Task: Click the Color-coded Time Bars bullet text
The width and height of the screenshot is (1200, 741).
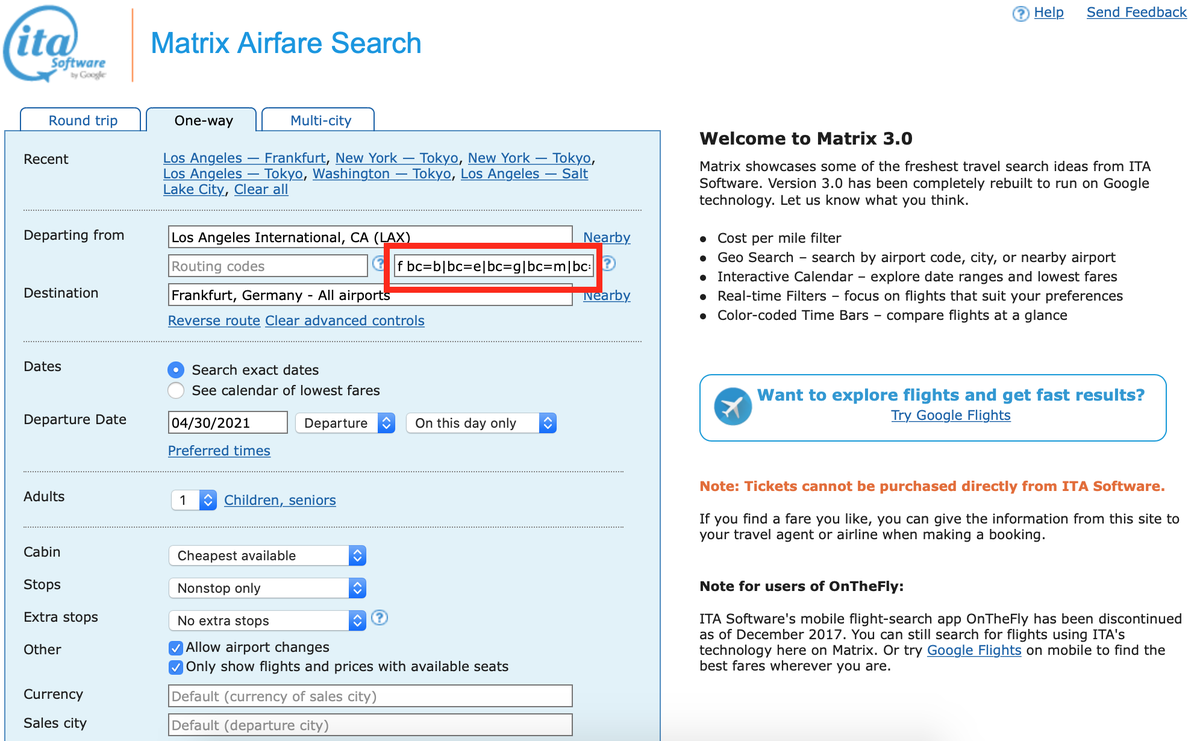Action: pyautogui.click(x=892, y=315)
